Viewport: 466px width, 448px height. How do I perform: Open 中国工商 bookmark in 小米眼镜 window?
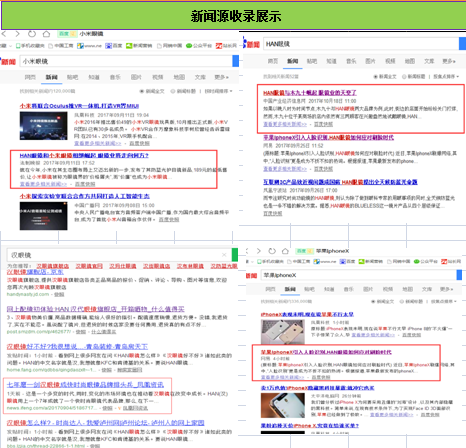point(61,46)
